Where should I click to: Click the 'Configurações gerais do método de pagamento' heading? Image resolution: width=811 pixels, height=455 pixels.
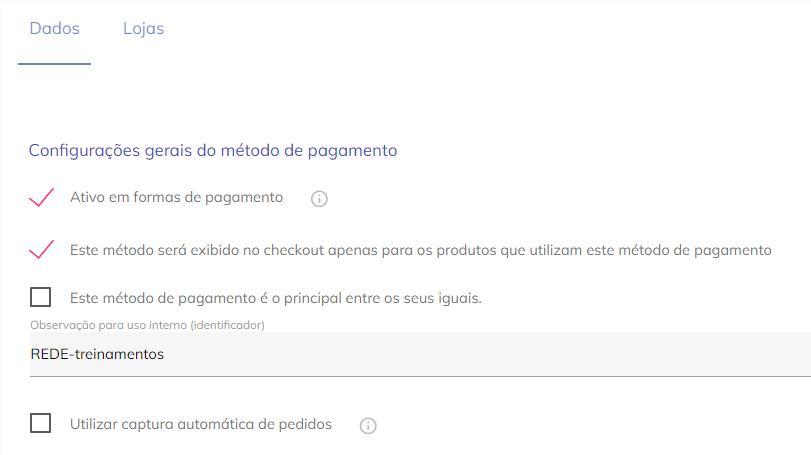[213, 150]
